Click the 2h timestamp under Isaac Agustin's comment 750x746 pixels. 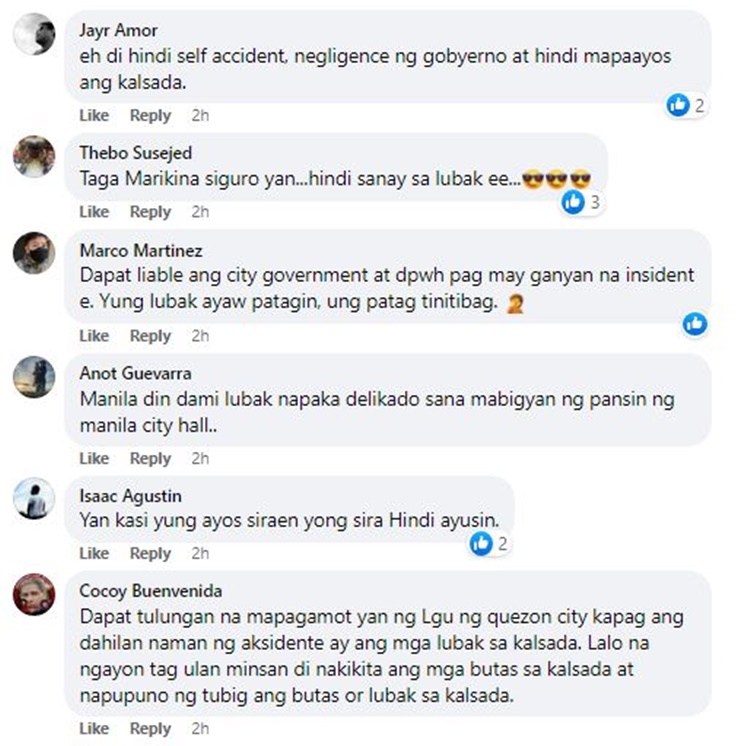tap(200, 553)
